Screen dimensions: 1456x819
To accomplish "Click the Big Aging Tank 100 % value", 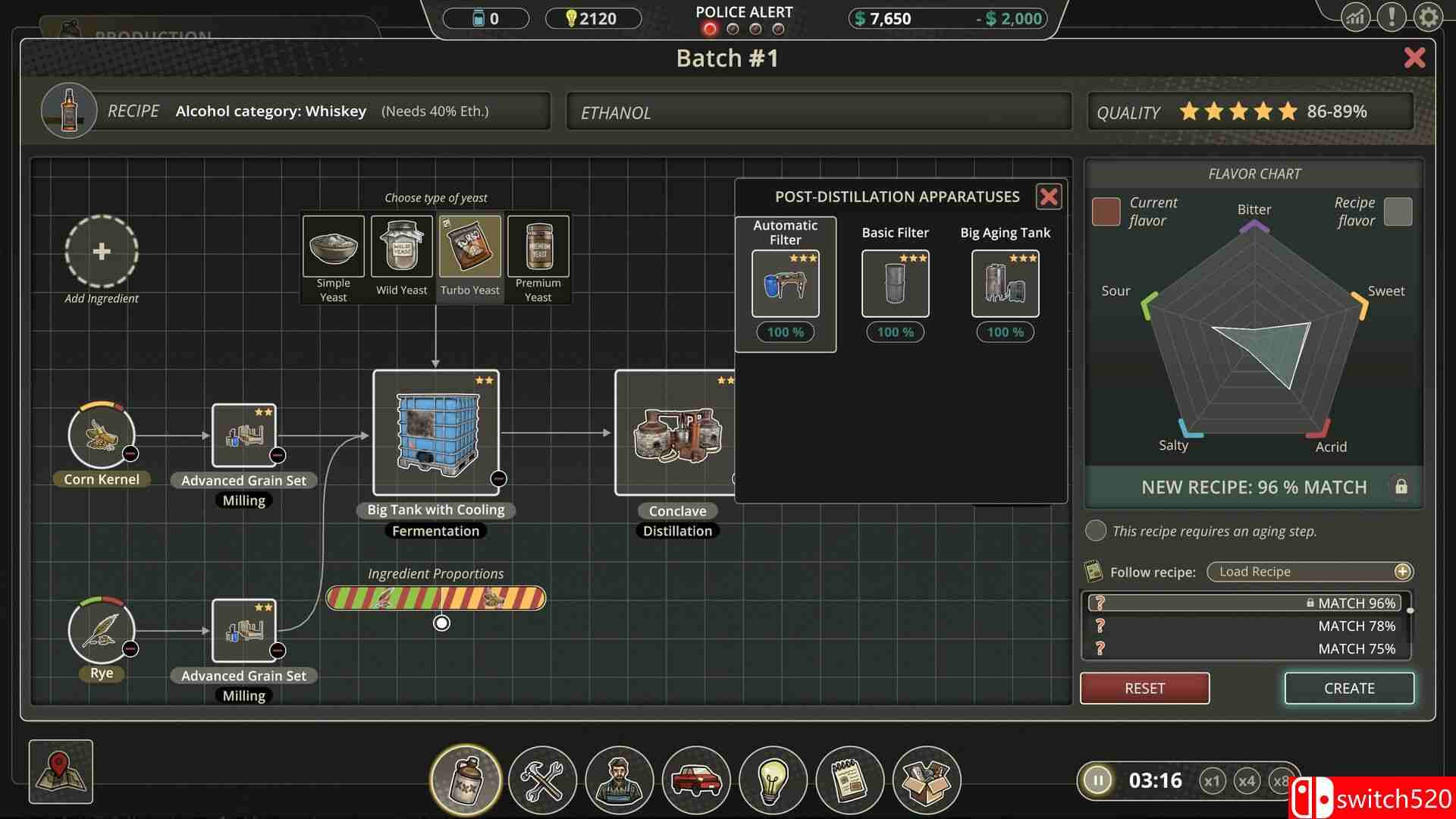I will point(1006,332).
